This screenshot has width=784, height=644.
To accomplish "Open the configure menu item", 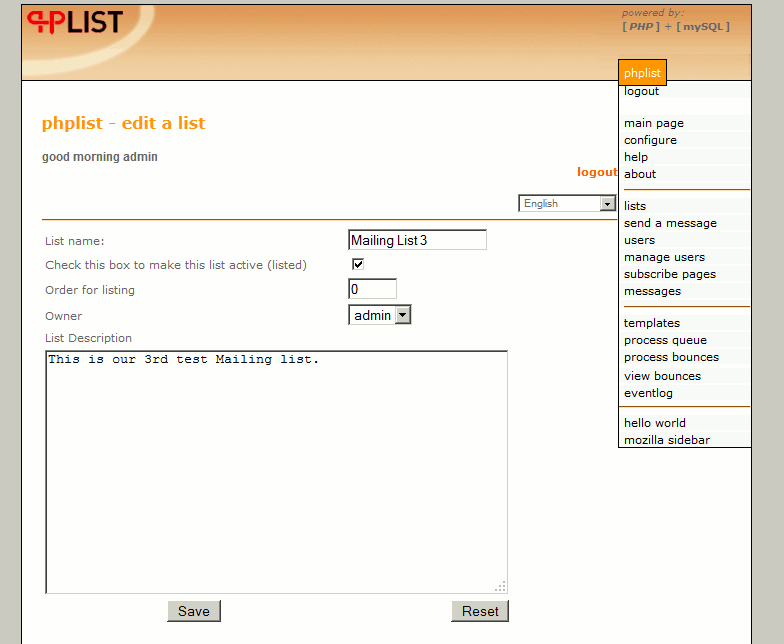I will [x=650, y=140].
